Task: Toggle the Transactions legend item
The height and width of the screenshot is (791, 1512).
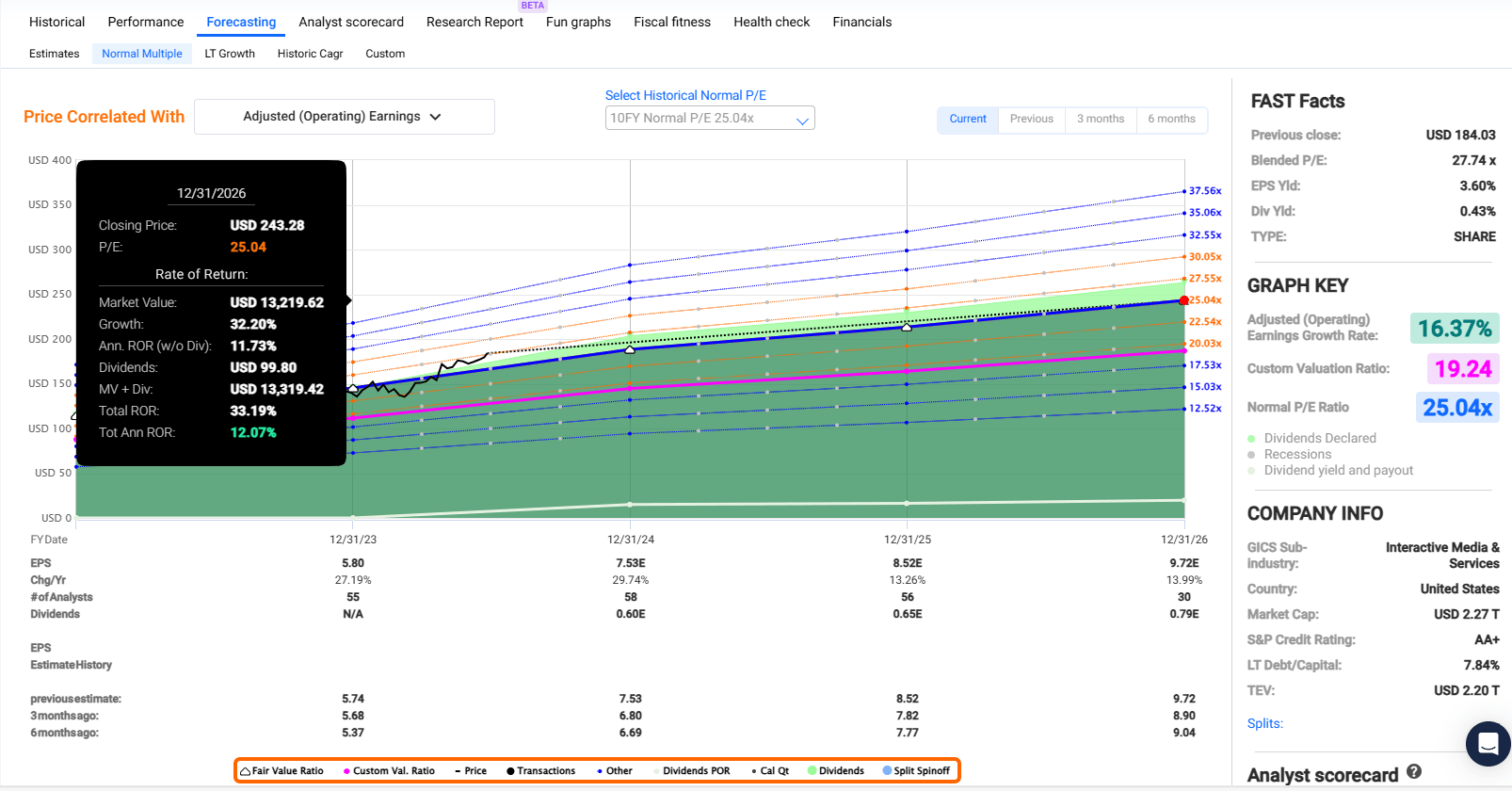Action: click(540, 771)
